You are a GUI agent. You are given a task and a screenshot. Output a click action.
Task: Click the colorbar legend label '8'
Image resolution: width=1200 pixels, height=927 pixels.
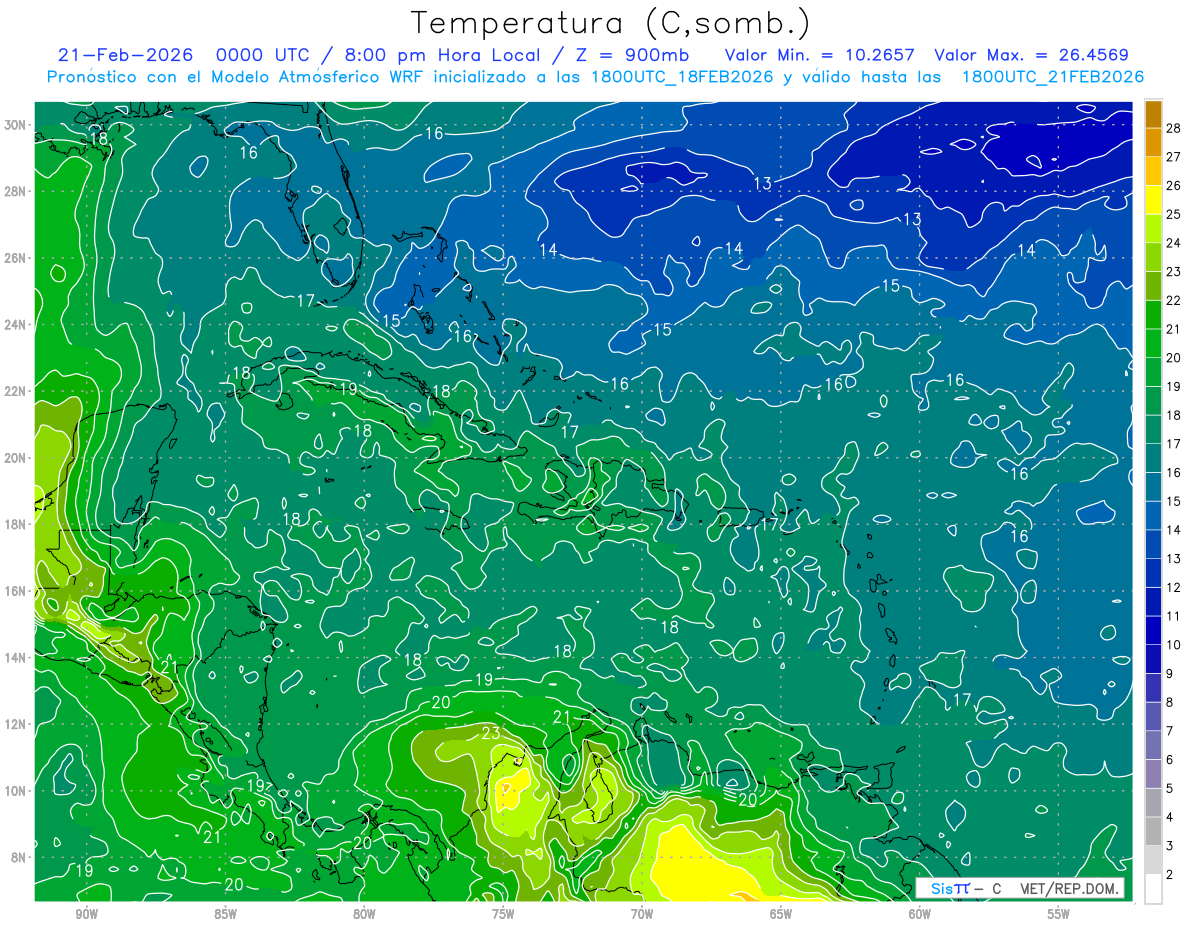(1170, 702)
